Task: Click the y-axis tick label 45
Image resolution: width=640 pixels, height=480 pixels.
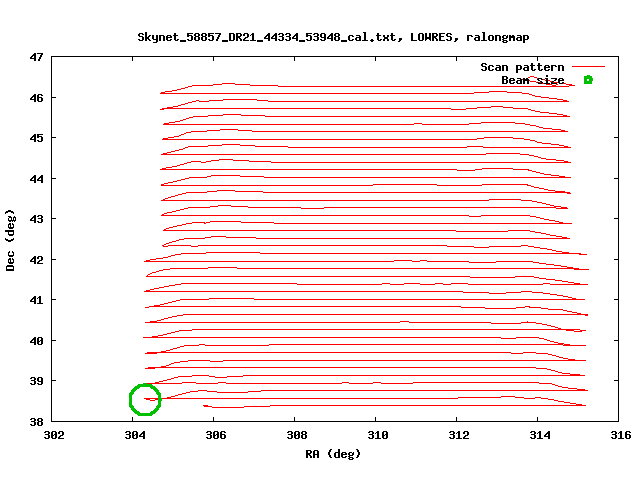Action: point(36,138)
